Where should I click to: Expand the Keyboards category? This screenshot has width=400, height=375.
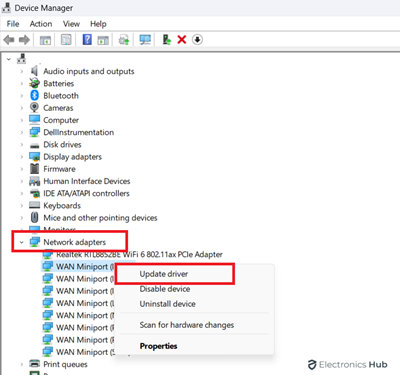[x=22, y=206]
